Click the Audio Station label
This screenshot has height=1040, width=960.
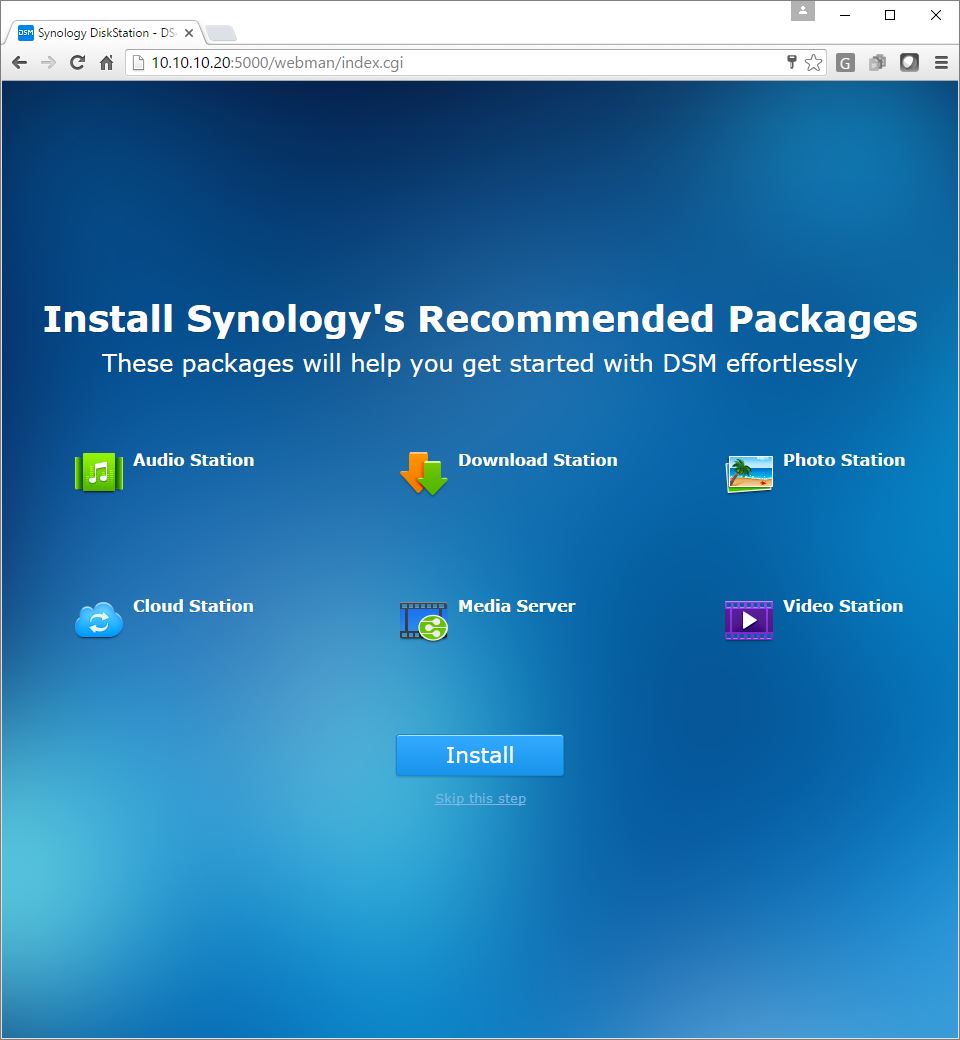click(194, 460)
